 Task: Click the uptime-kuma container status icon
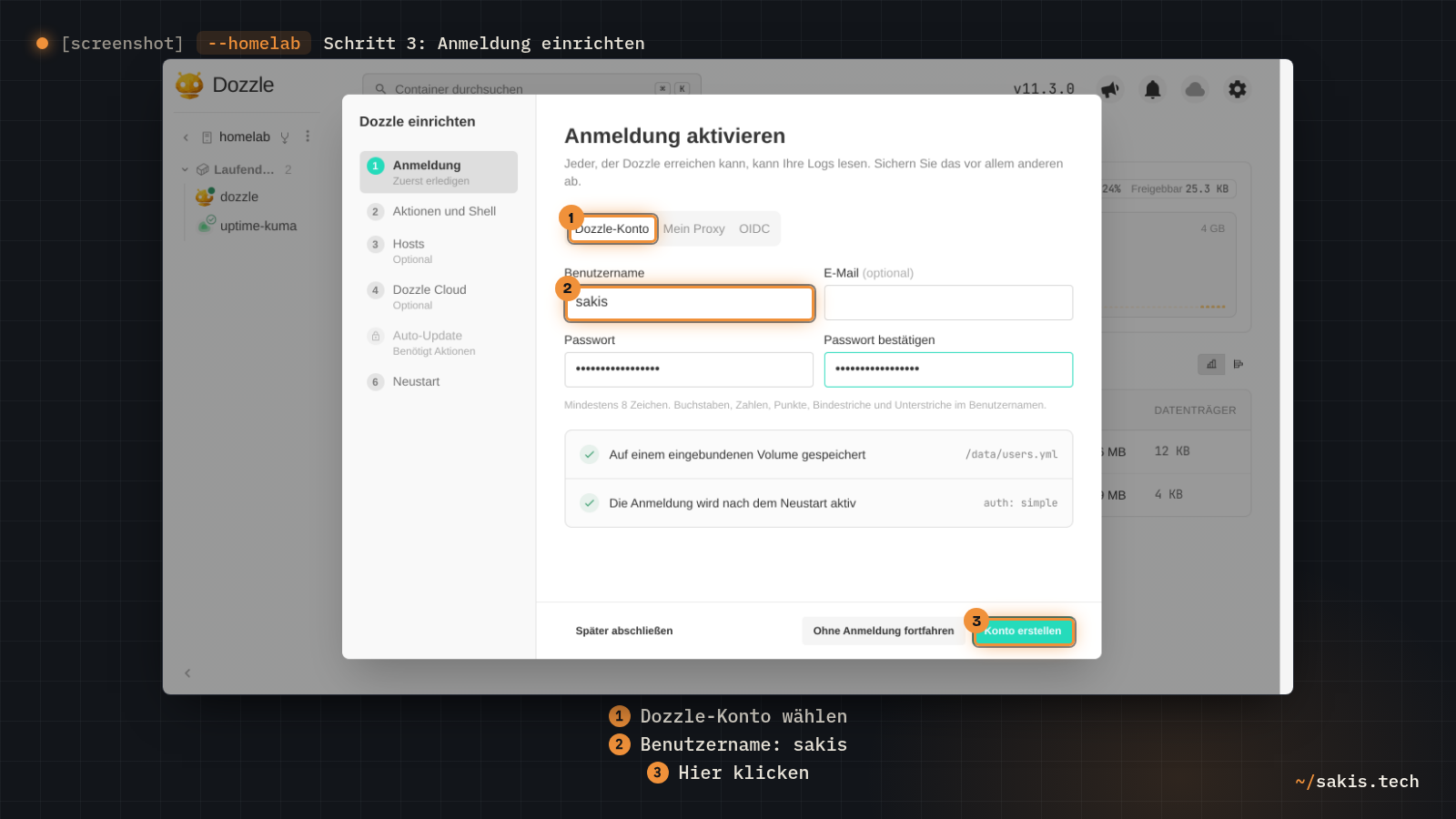pyautogui.click(x=207, y=224)
